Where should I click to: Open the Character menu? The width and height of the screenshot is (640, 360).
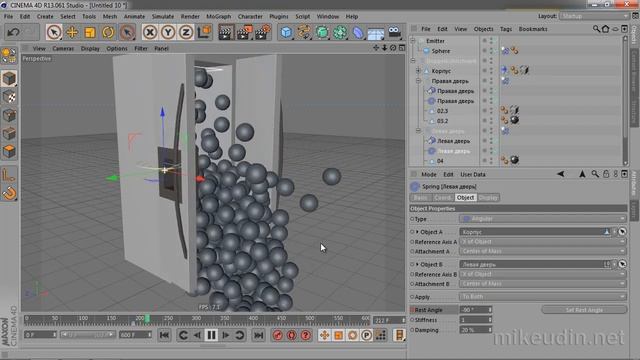tap(250, 16)
